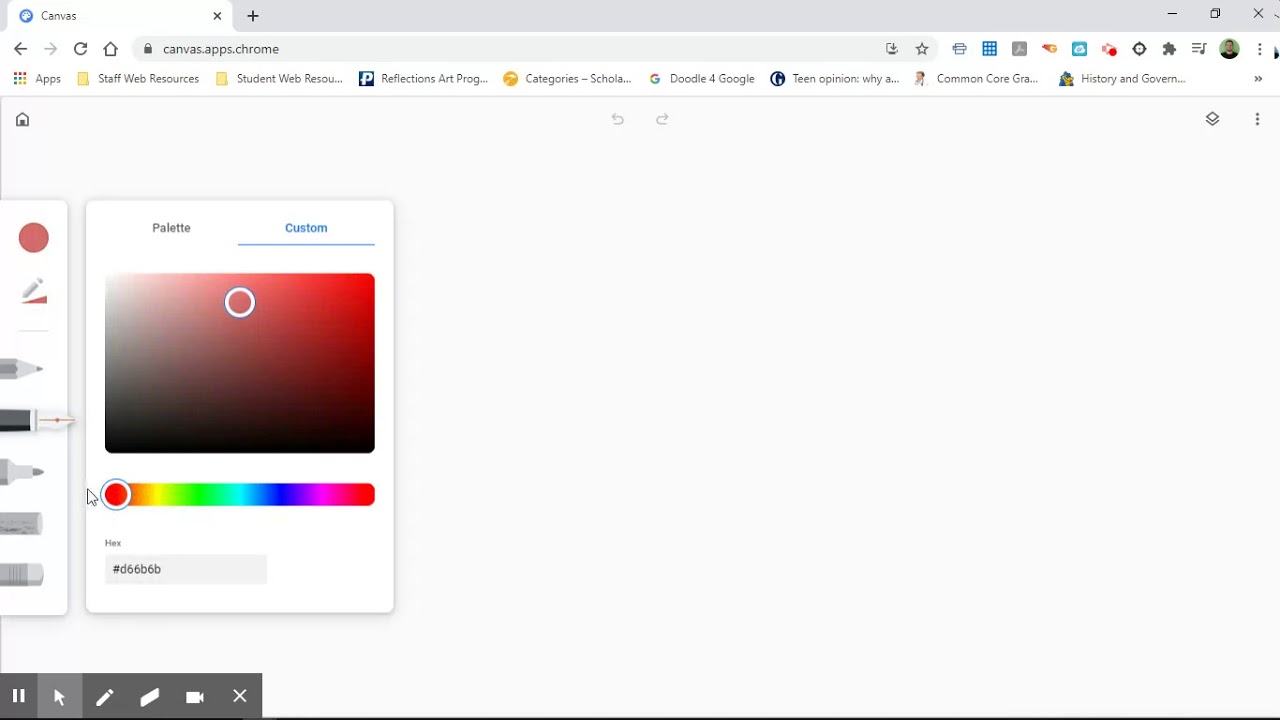Select the ink pen tool
Image resolution: width=1280 pixels, height=720 pixels.
pyautogui.click(x=35, y=421)
